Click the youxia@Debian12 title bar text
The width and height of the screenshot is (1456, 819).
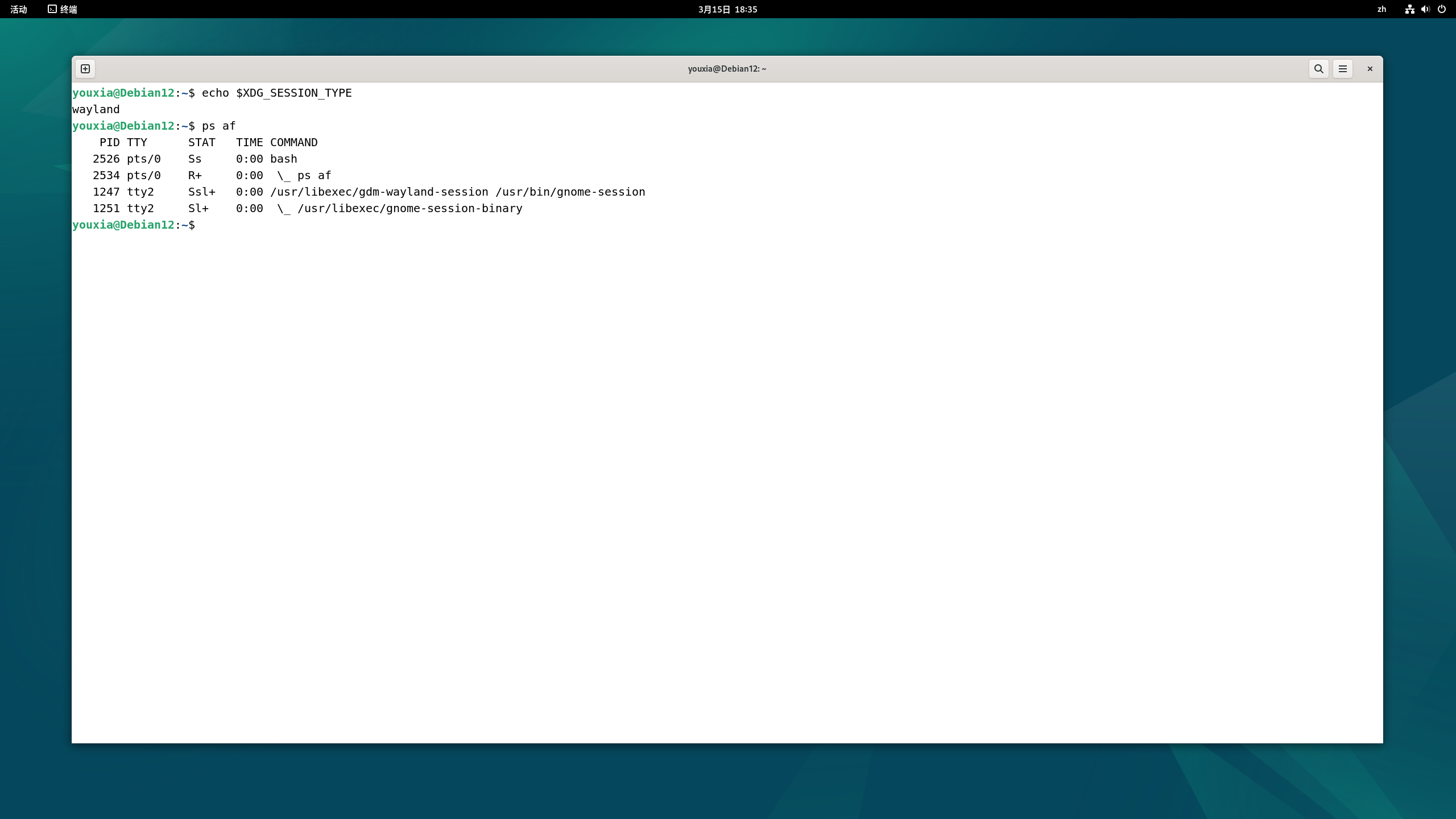pos(726,68)
